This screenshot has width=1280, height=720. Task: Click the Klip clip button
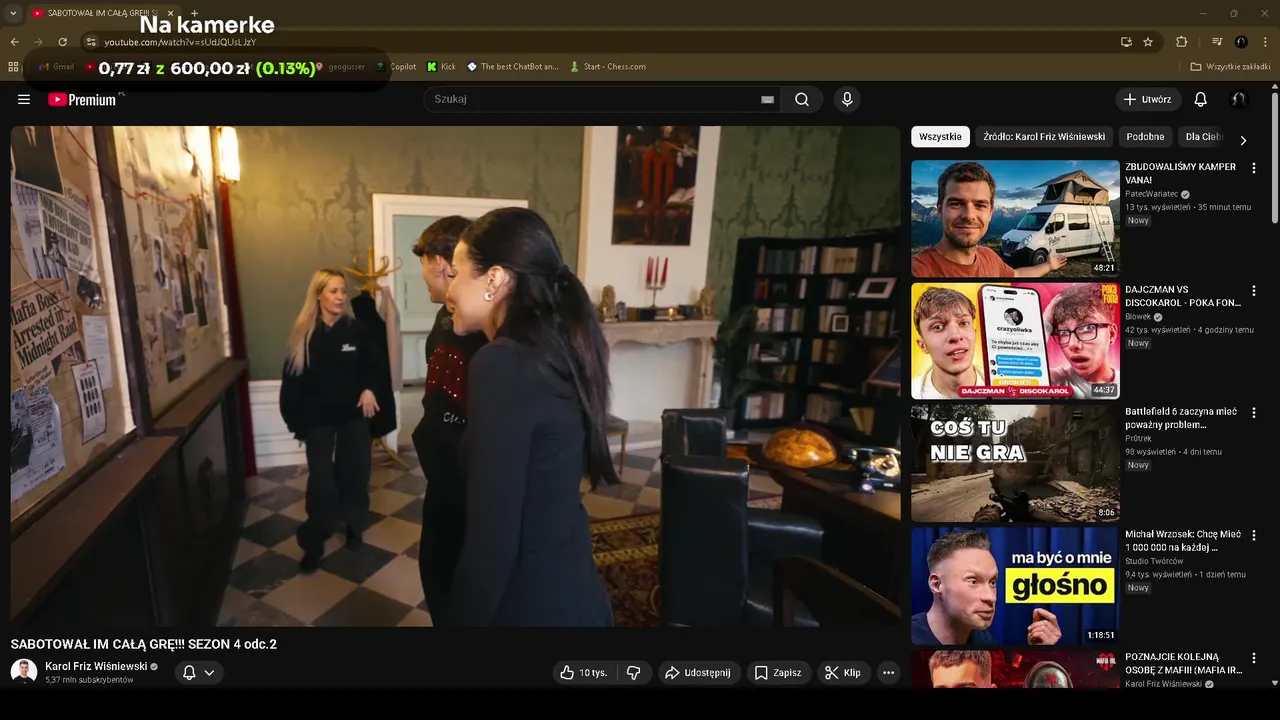[x=843, y=673]
